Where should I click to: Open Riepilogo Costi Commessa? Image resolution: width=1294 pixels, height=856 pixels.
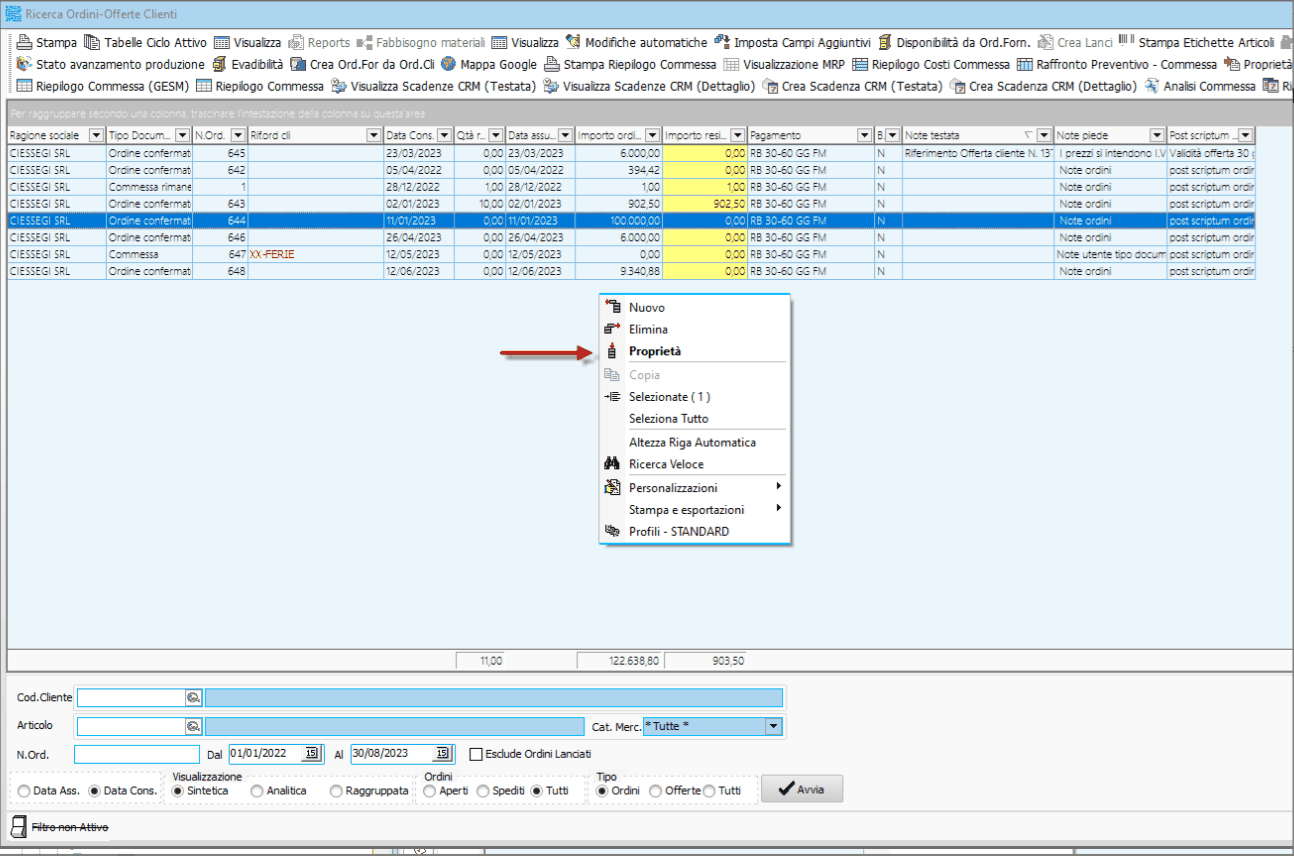[931, 64]
